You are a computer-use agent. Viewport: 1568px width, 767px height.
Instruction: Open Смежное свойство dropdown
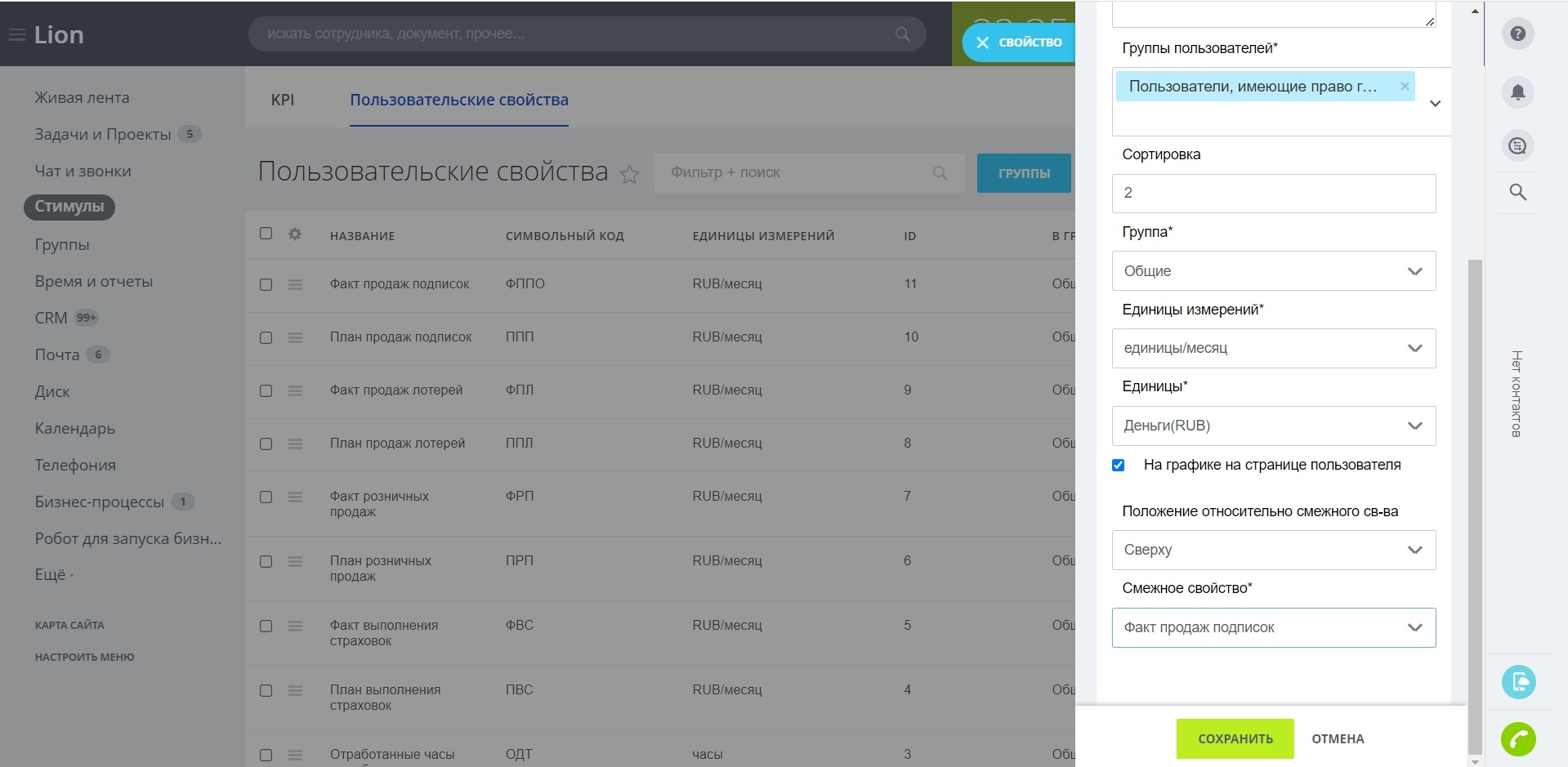1274,627
